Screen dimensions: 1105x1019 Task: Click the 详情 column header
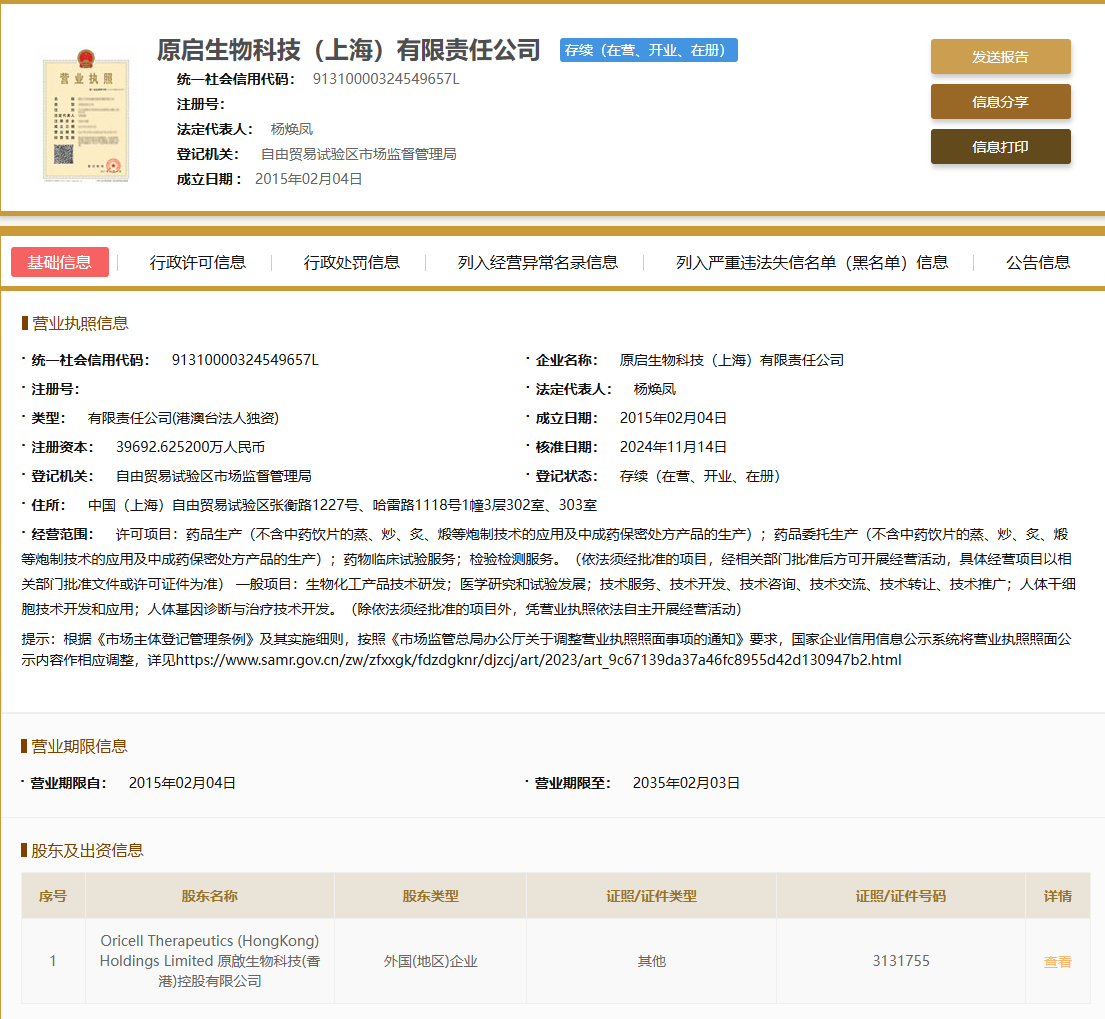click(1057, 896)
